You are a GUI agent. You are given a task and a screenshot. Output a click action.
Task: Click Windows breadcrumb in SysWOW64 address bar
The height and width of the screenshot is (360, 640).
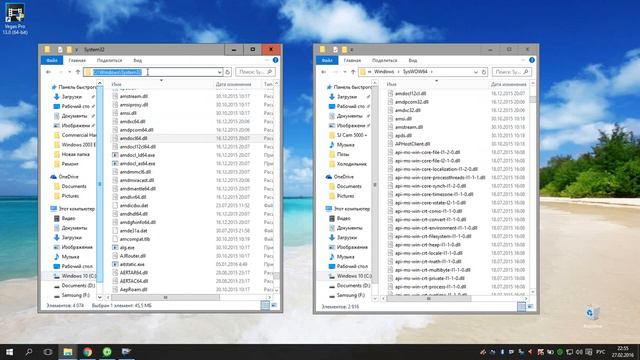click(x=384, y=72)
